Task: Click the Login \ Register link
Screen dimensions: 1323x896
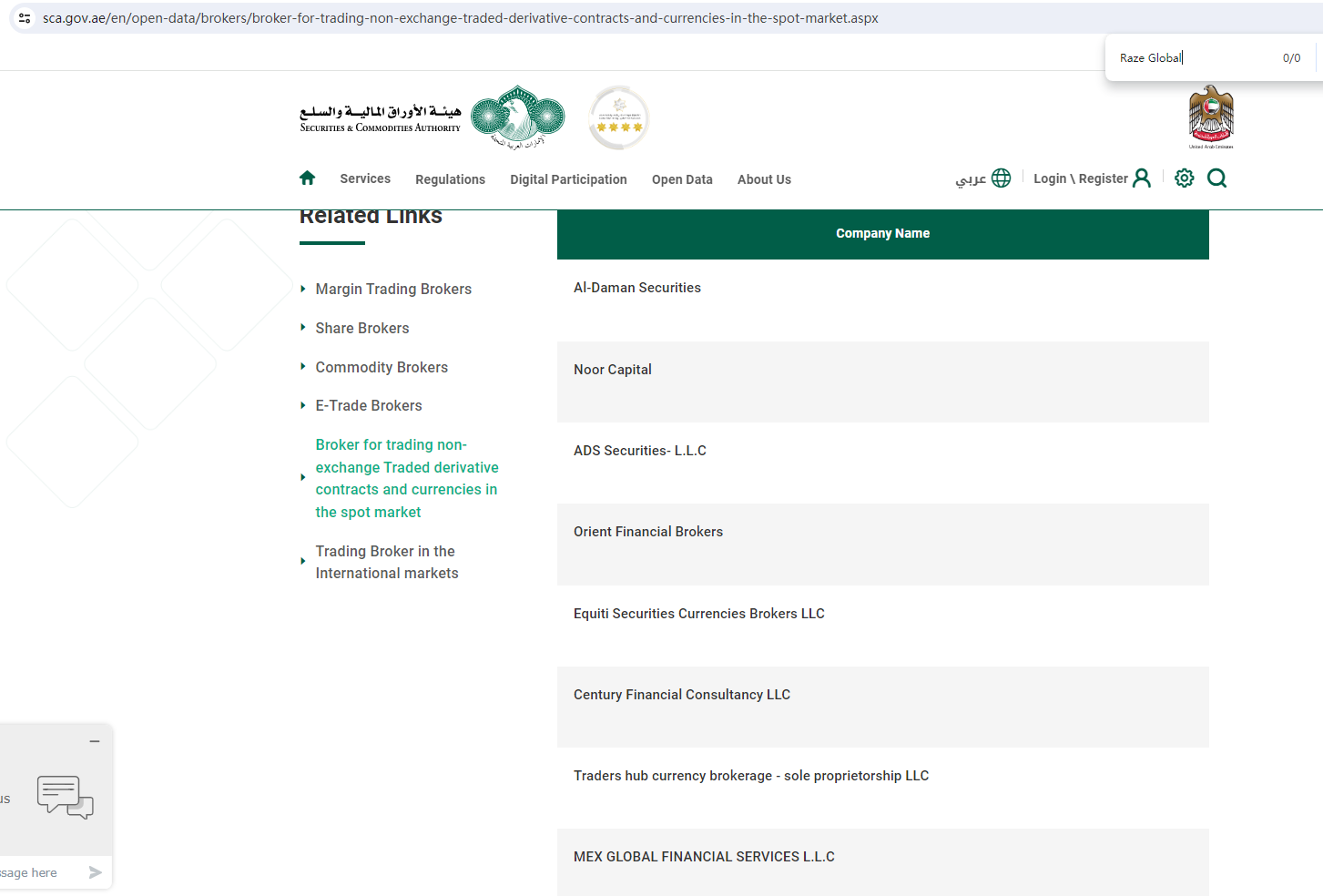Action: (1081, 178)
